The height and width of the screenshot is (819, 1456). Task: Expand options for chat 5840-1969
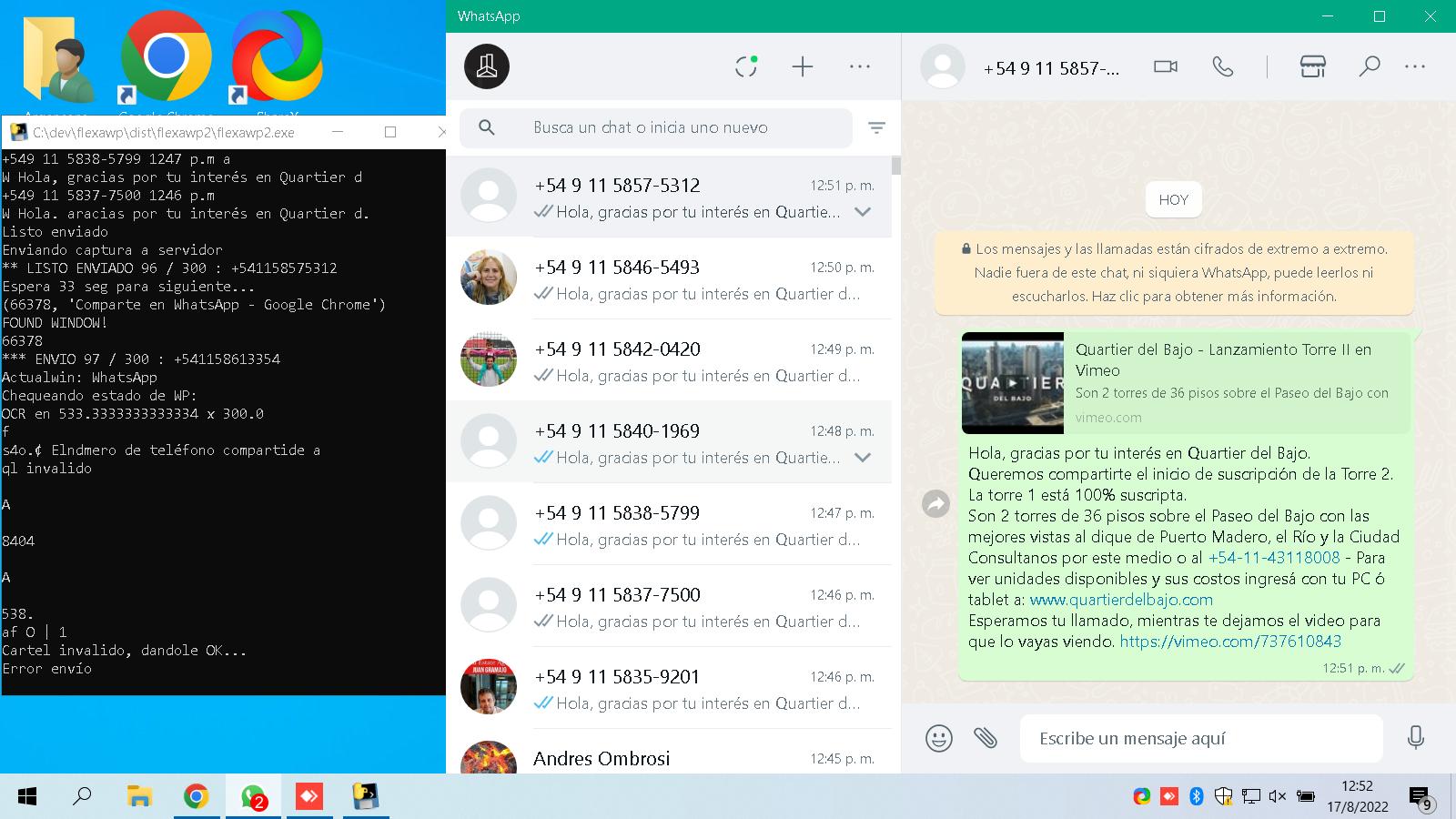click(x=863, y=458)
